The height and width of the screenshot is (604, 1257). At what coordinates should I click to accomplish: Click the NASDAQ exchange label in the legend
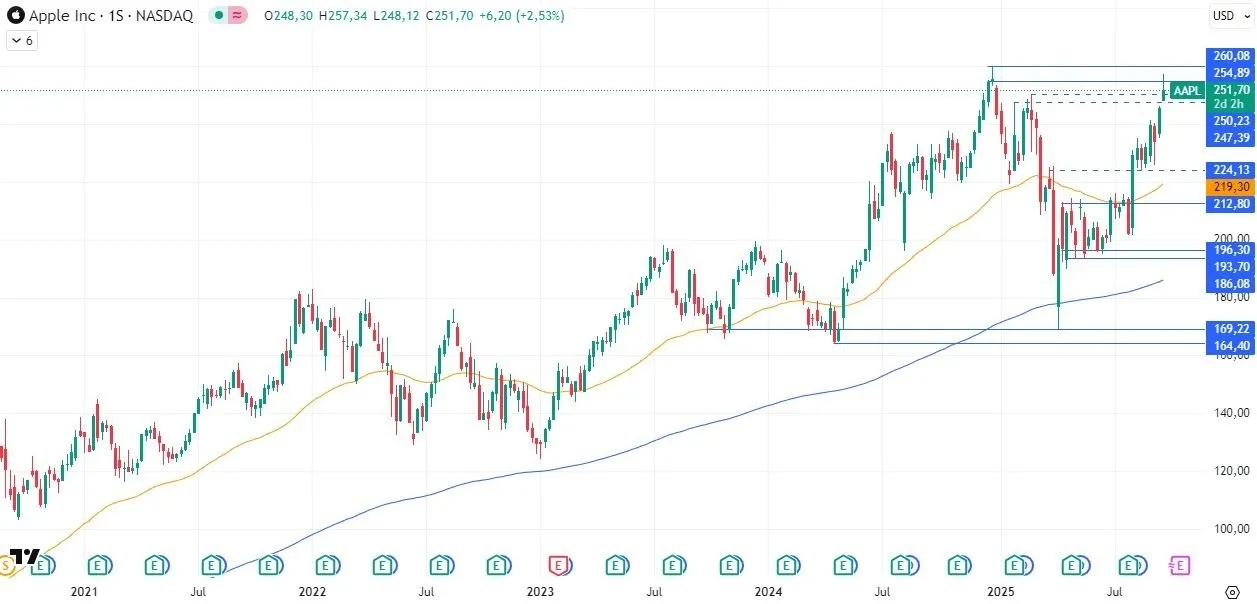pyautogui.click(x=165, y=16)
